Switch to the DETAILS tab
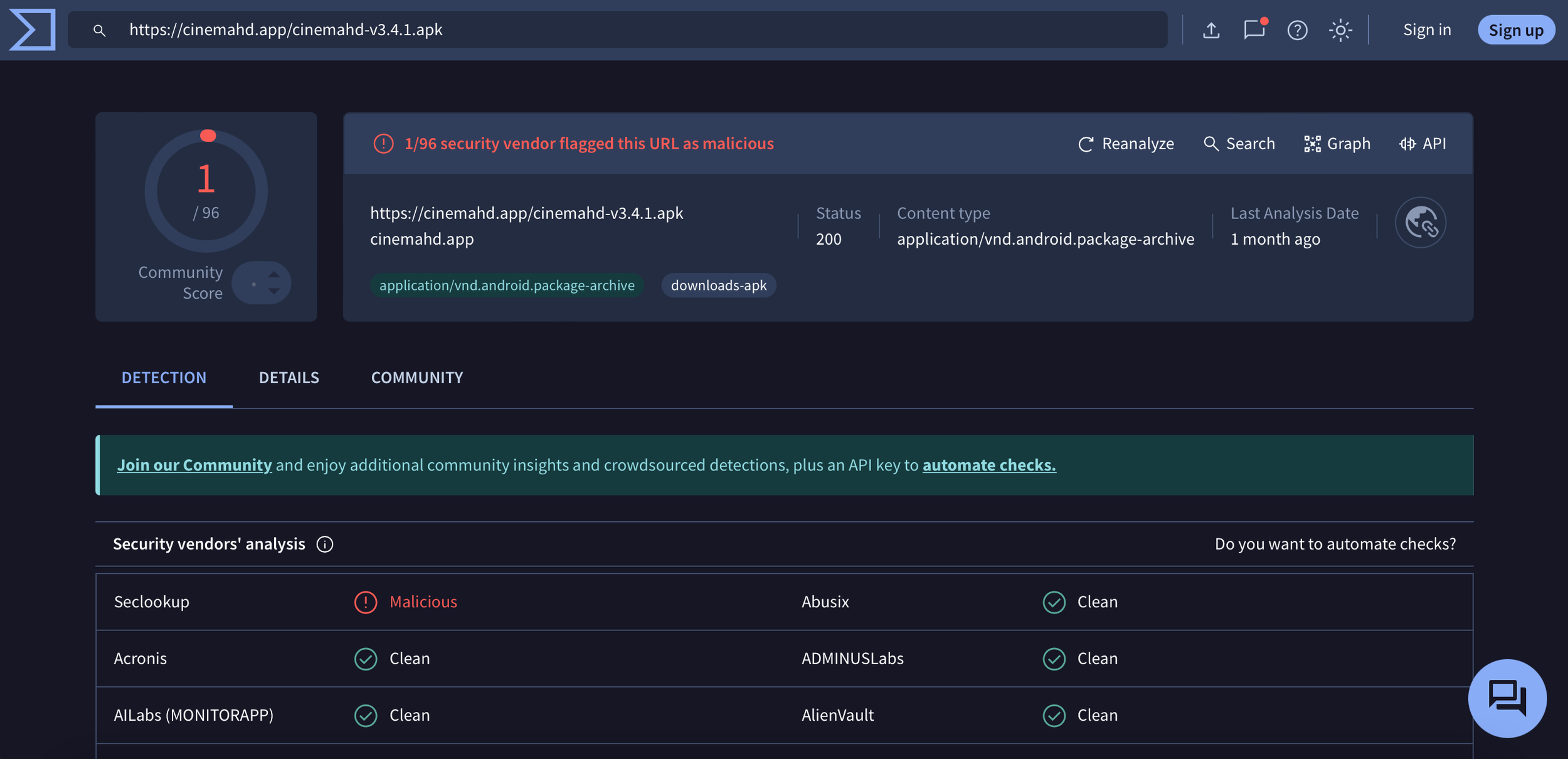Screen dimensions: 1568x759 289,378
